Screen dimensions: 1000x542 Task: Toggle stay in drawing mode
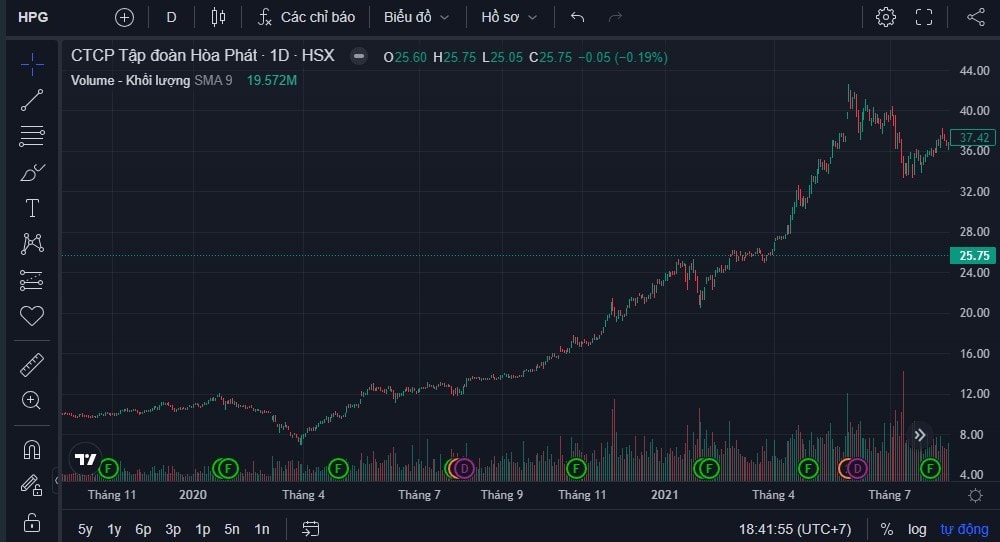click(32, 485)
